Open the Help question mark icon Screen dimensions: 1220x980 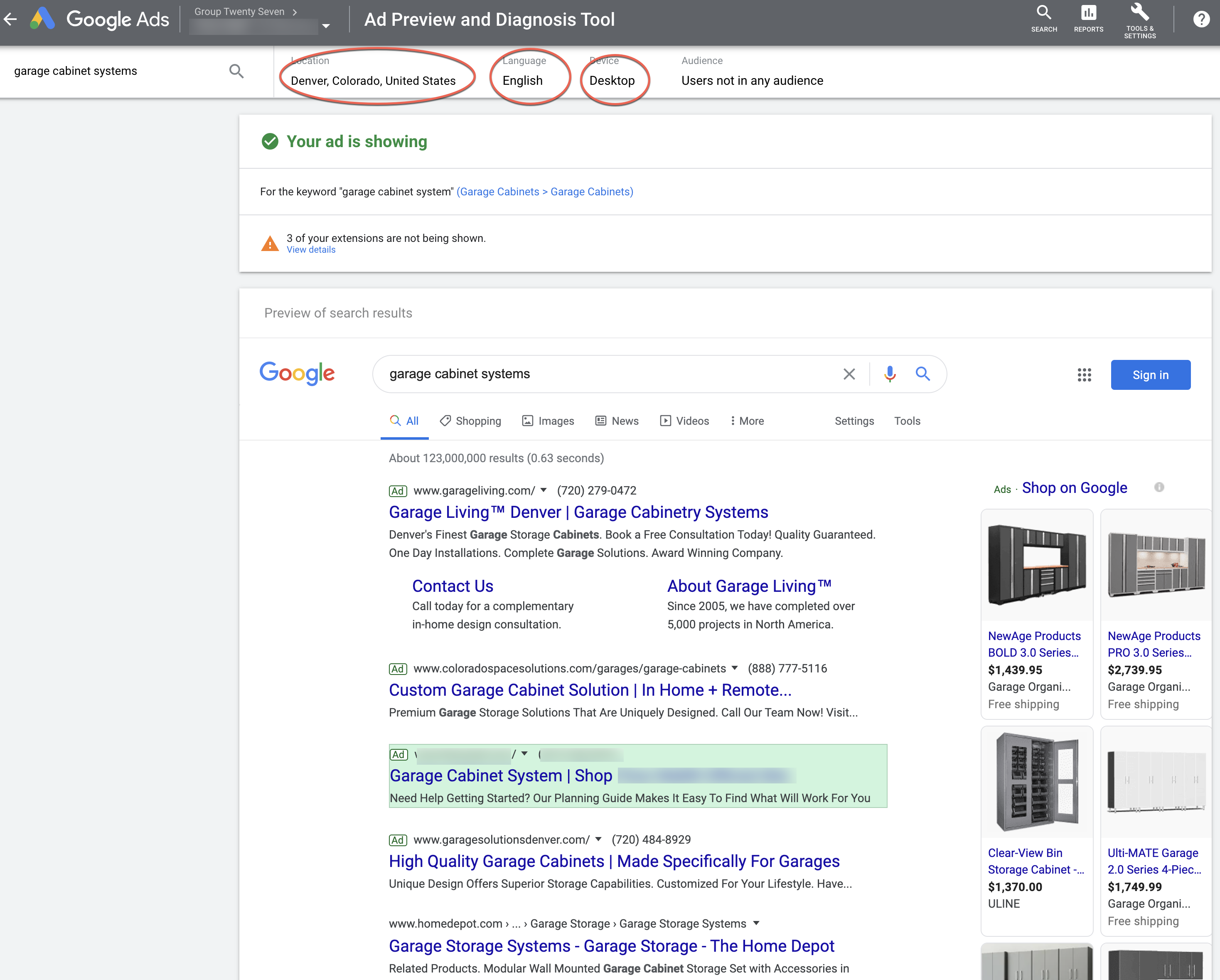pos(1201,19)
